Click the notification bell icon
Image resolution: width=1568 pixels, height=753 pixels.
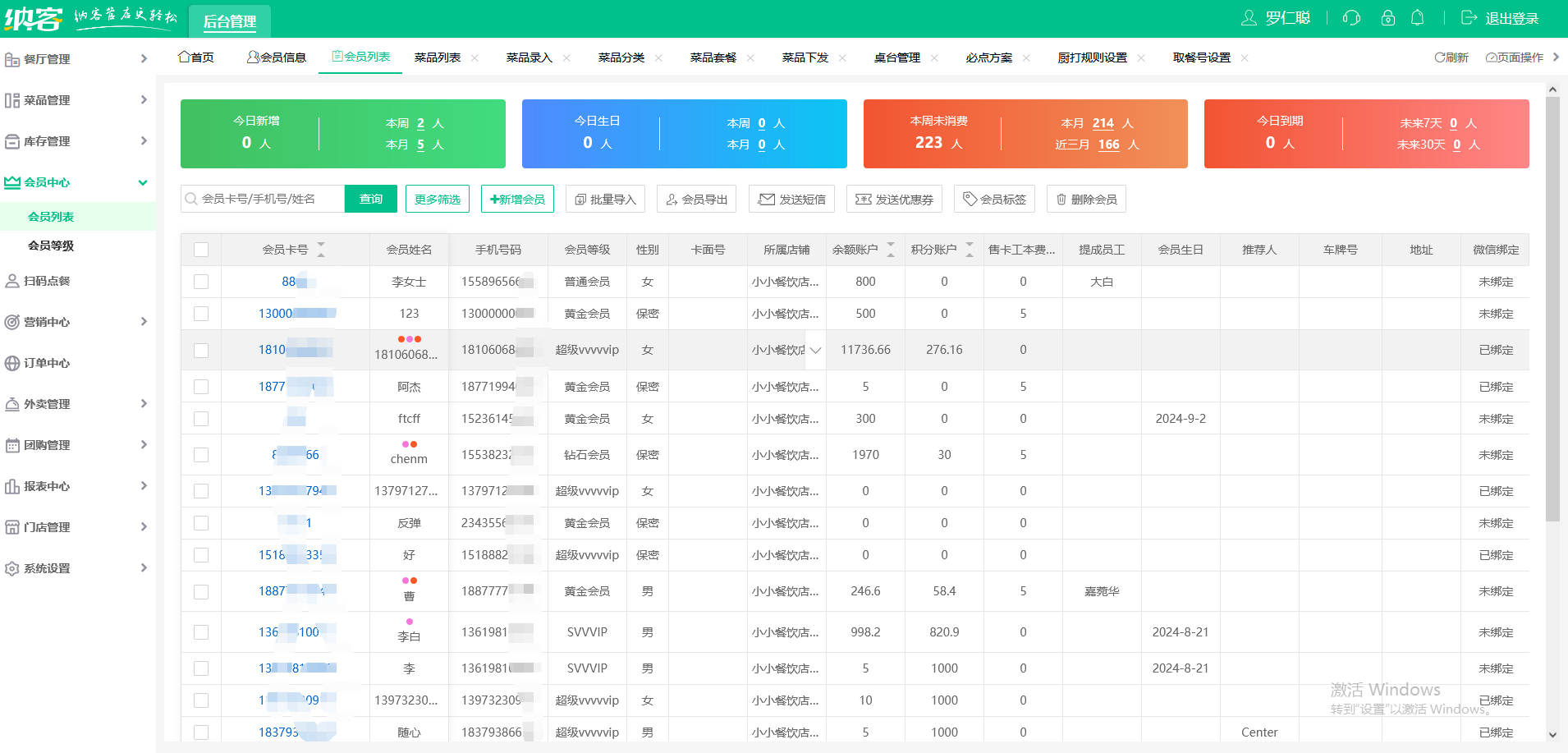[1418, 17]
